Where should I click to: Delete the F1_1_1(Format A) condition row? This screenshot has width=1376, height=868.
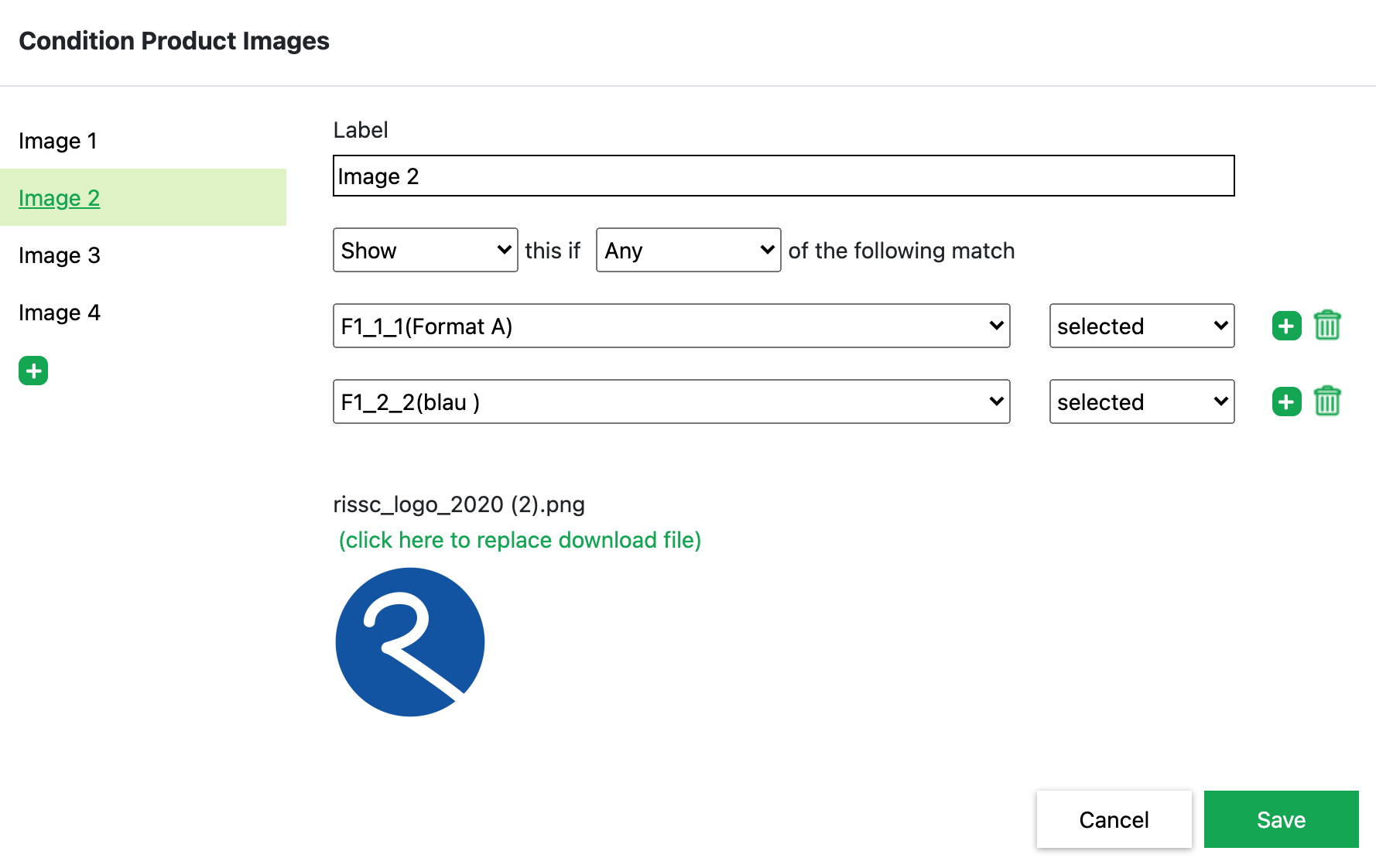tap(1327, 326)
